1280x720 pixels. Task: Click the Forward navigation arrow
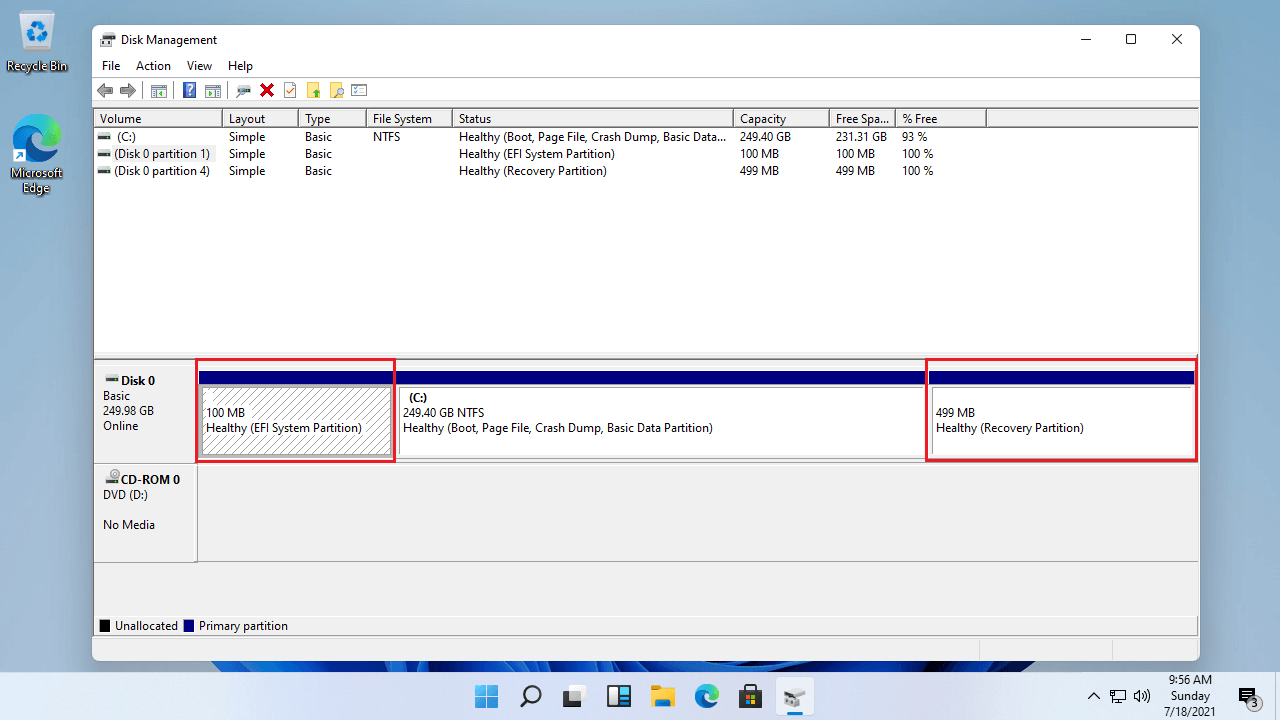click(x=128, y=90)
